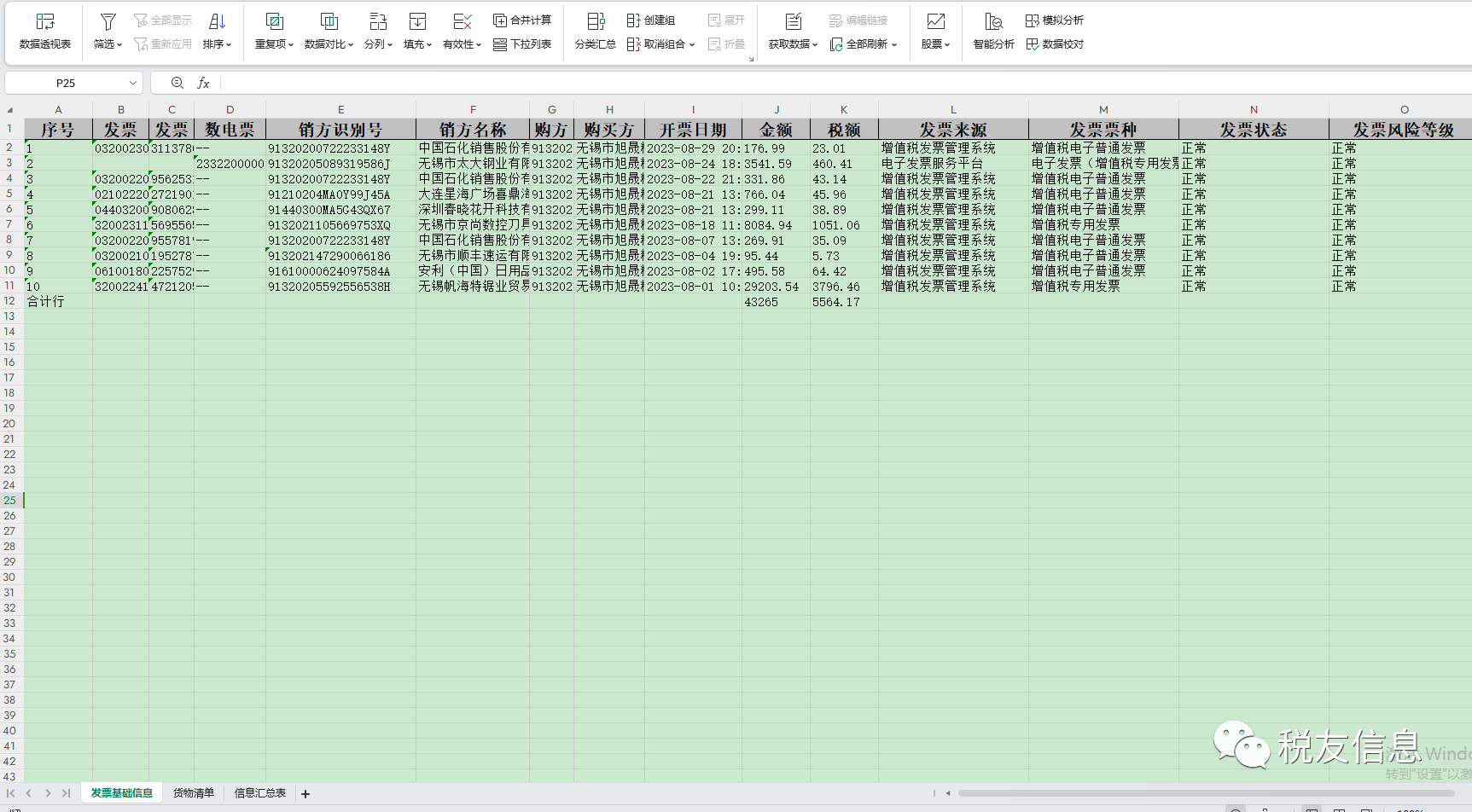Open the 有效性 validation dropdown
The width and height of the screenshot is (1472, 812).
point(462,44)
